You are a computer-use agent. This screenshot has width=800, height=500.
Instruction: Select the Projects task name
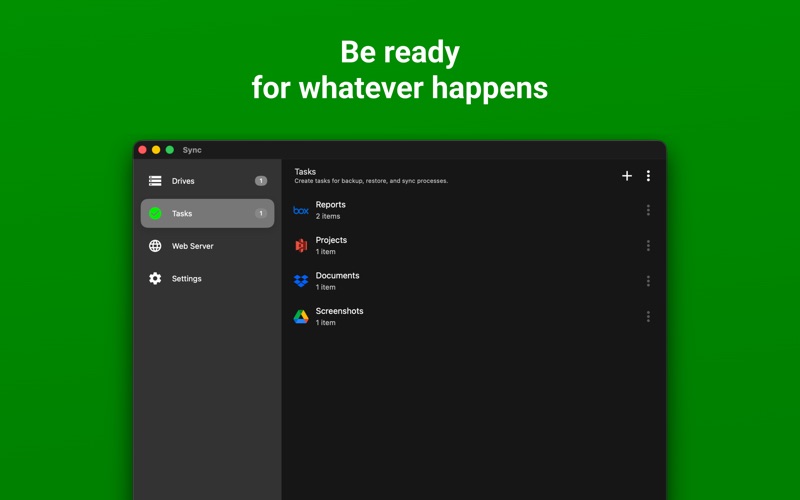pyautogui.click(x=331, y=240)
